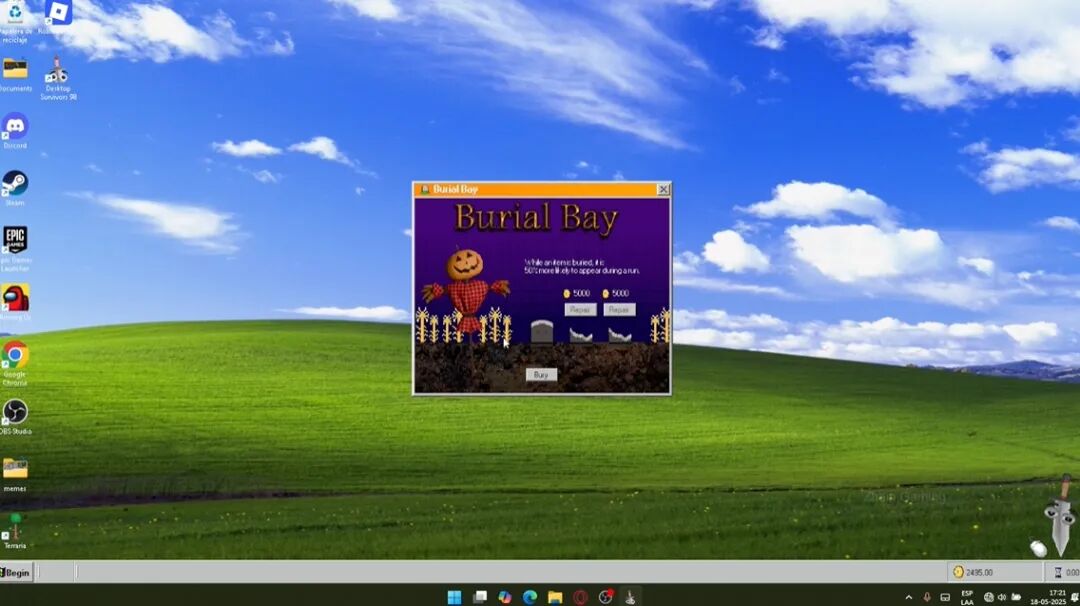Open the Among Us desktop shortcut
Screen dimensions: 1080x606
point(15,302)
